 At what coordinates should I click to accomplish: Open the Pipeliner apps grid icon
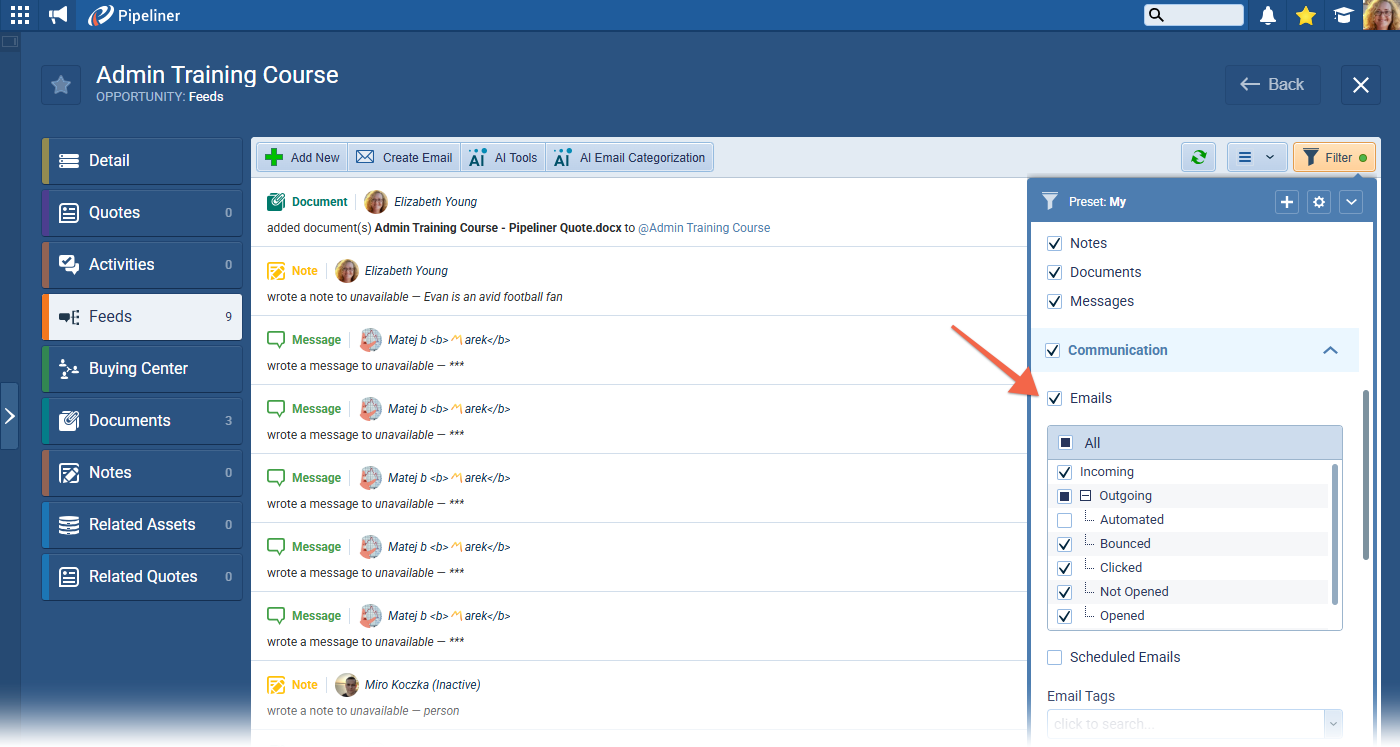pyautogui.click(x=19, y=14)
